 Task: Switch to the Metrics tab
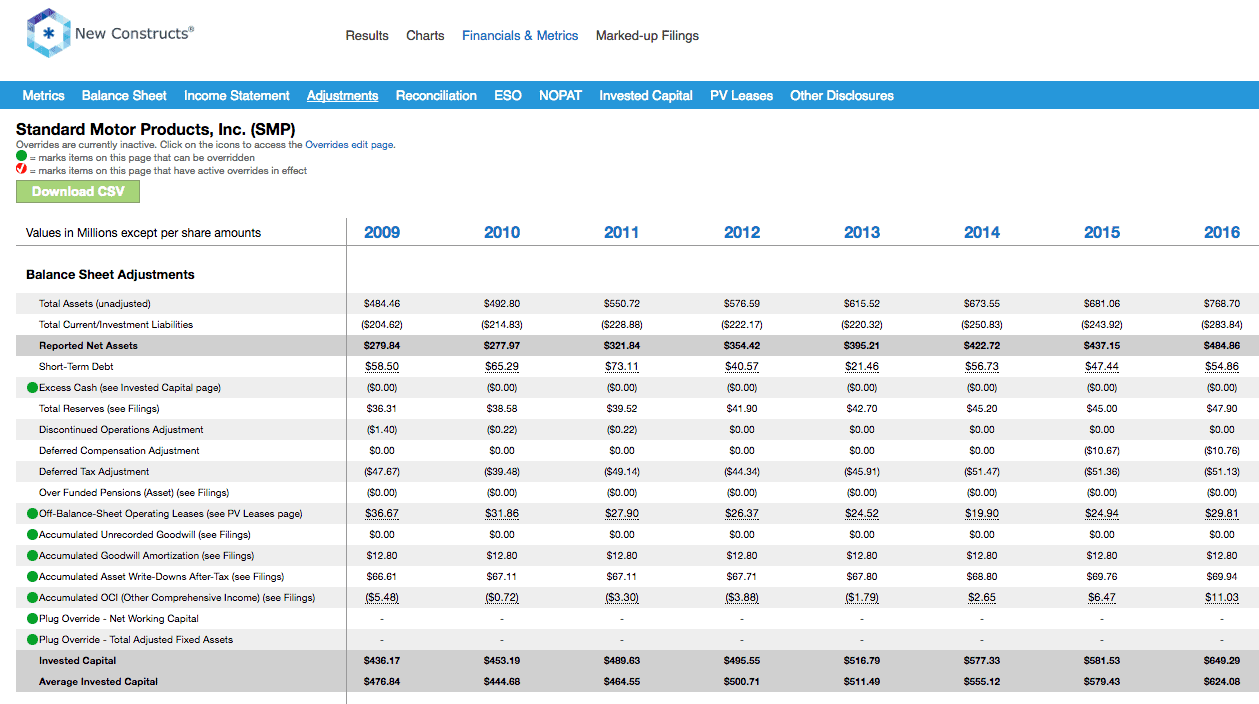click(43, 96)
